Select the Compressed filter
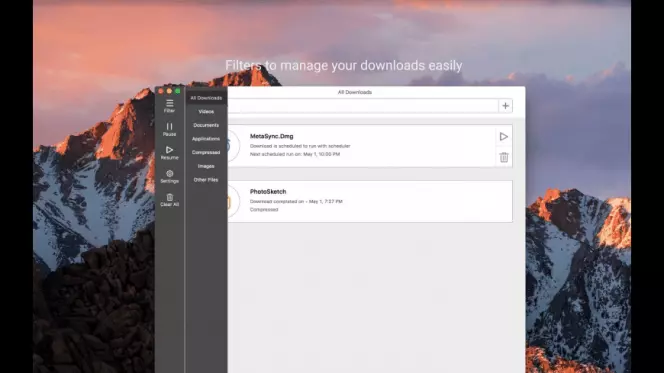The height and width of the screenshot is (373, 664). coord(206,152)
